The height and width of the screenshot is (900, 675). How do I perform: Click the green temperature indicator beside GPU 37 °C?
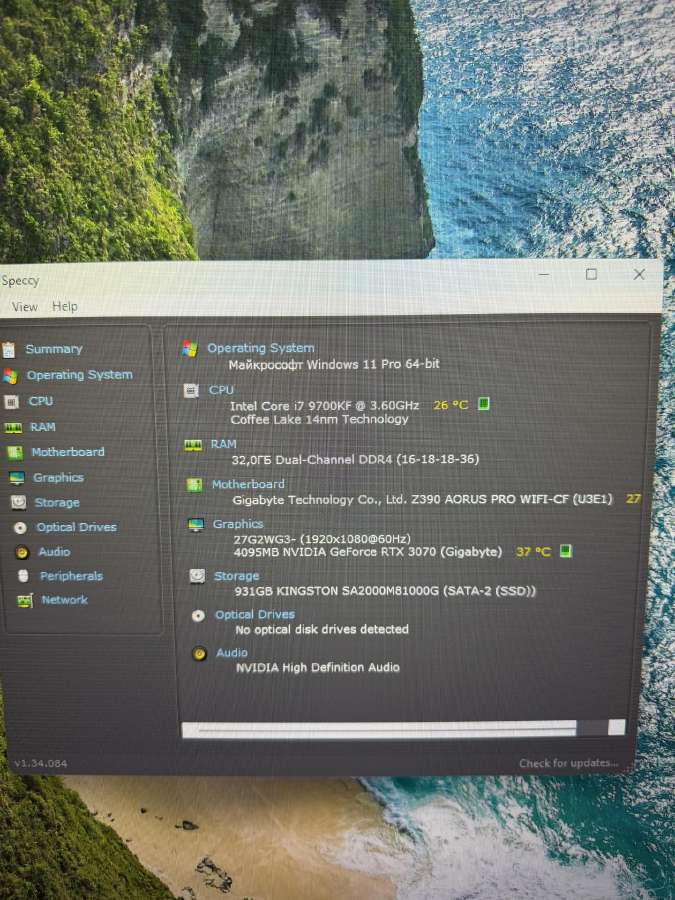(x=566, y=552)
